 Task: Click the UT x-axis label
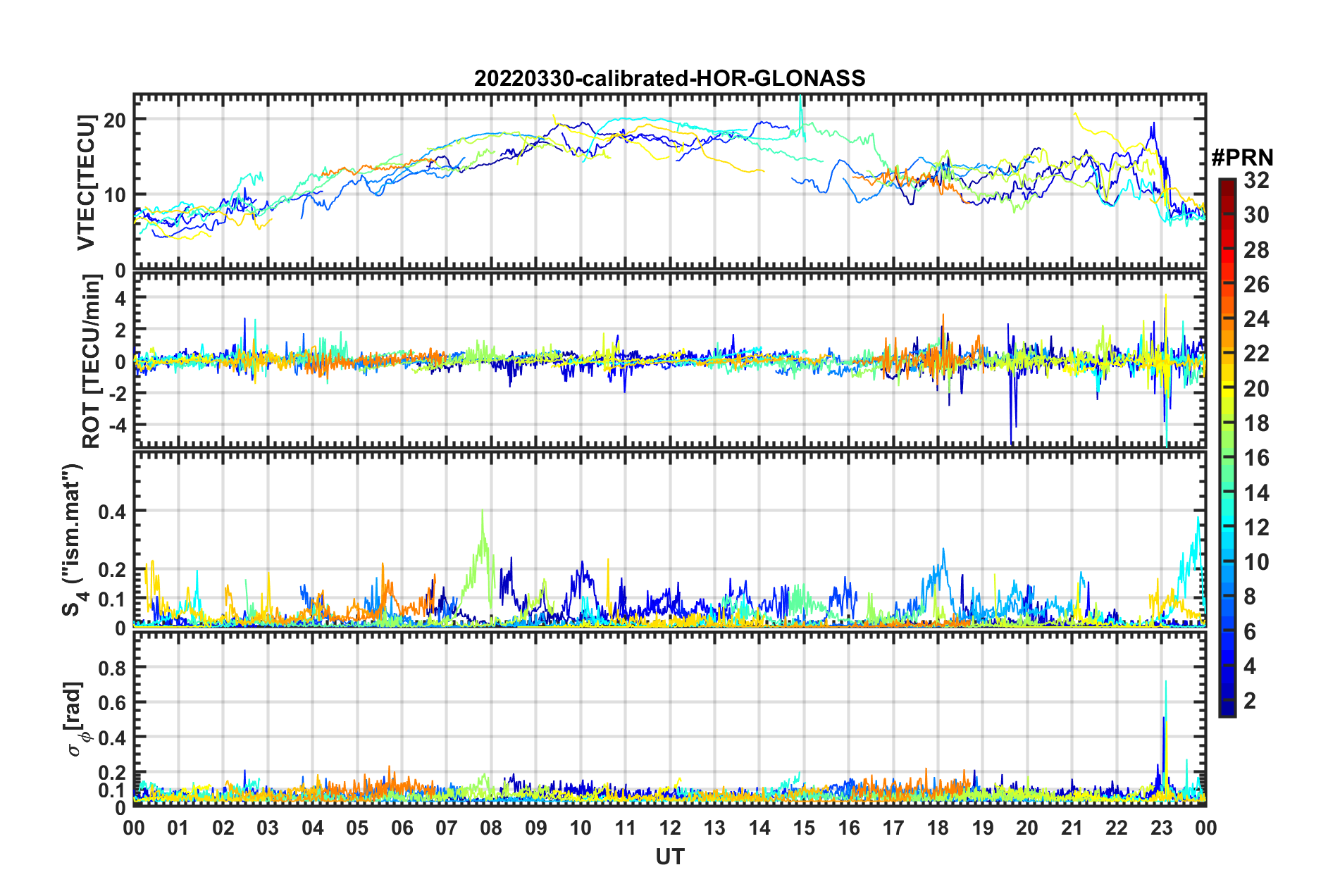point(670,857)
